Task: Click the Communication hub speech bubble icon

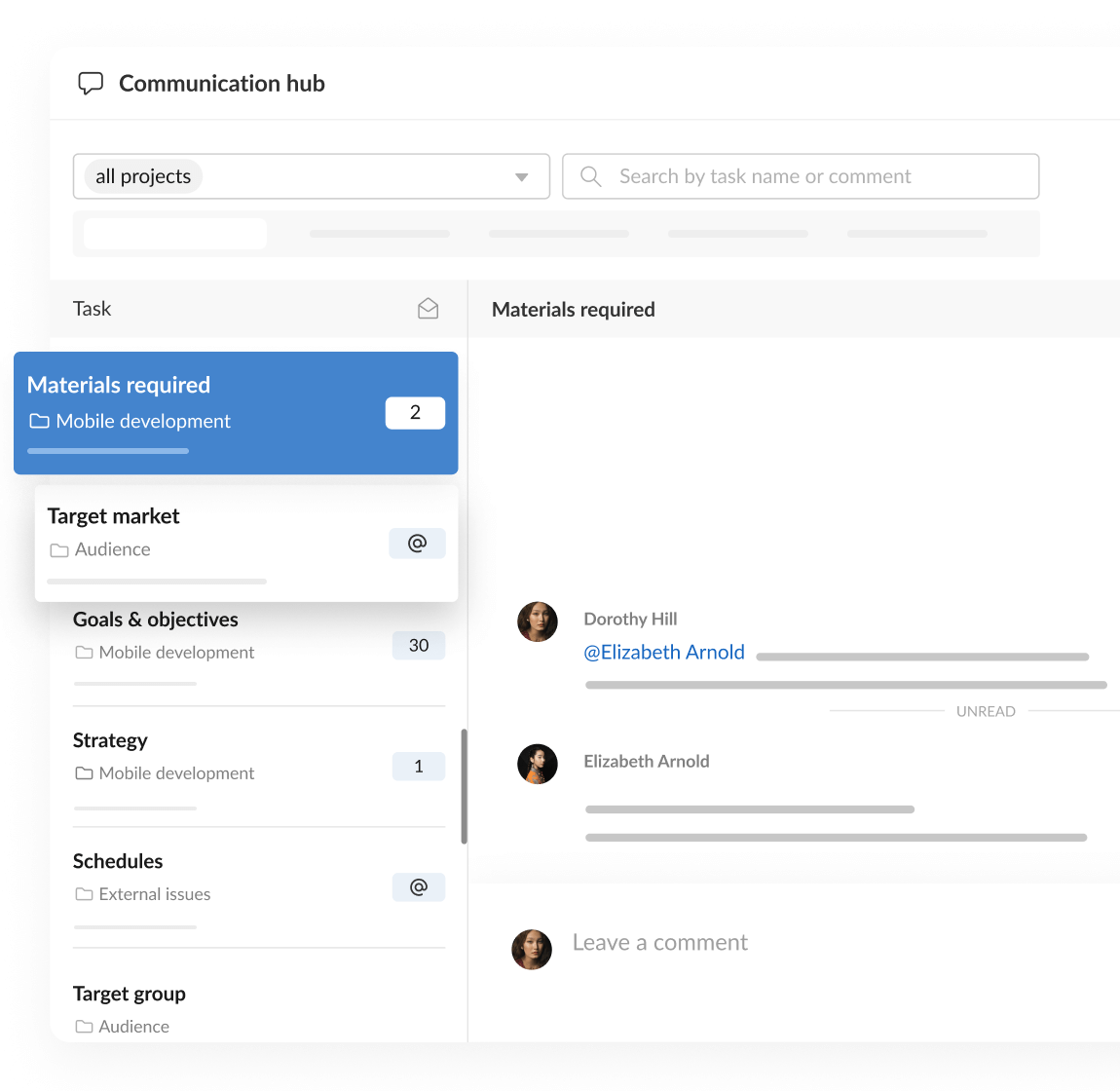Action: click(x=91, y=83)
